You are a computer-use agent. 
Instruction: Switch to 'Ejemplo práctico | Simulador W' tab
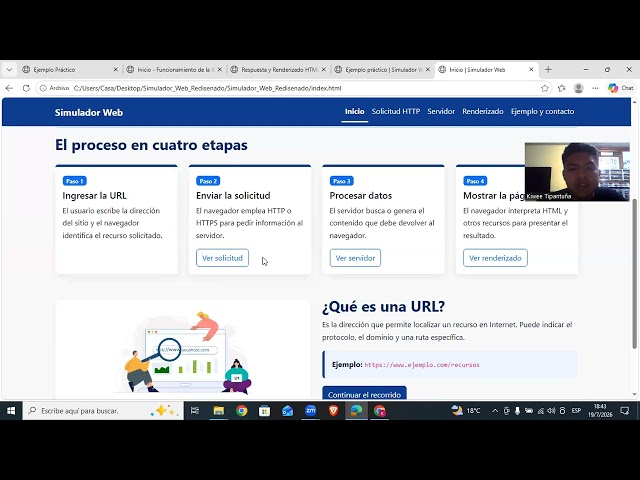pos(382,70)
